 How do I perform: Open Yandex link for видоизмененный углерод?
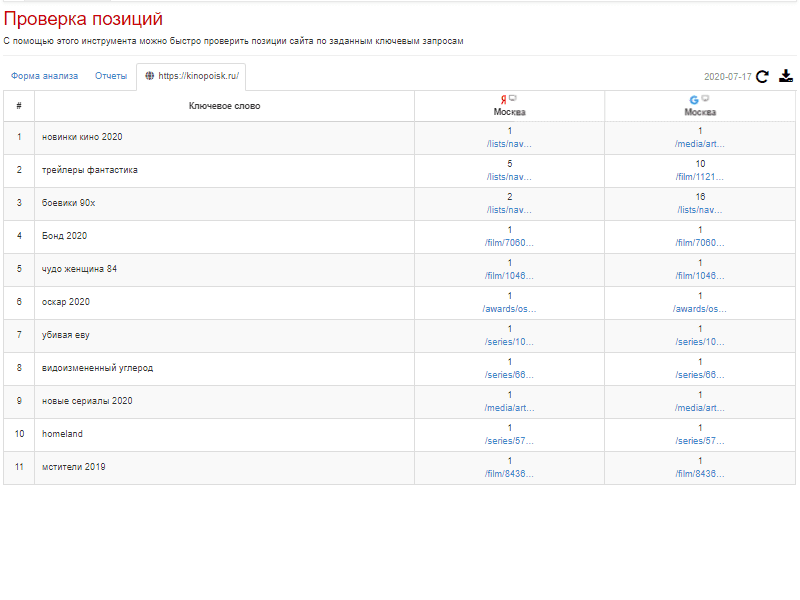509,375
